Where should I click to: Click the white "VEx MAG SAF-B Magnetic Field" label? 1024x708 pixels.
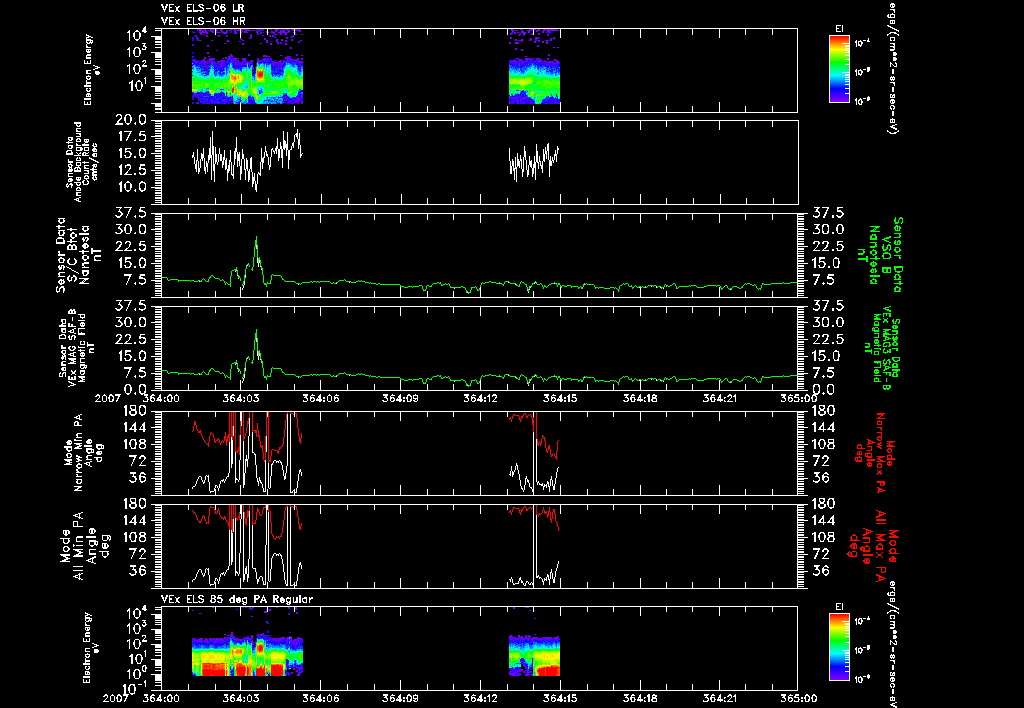point(76,346)
